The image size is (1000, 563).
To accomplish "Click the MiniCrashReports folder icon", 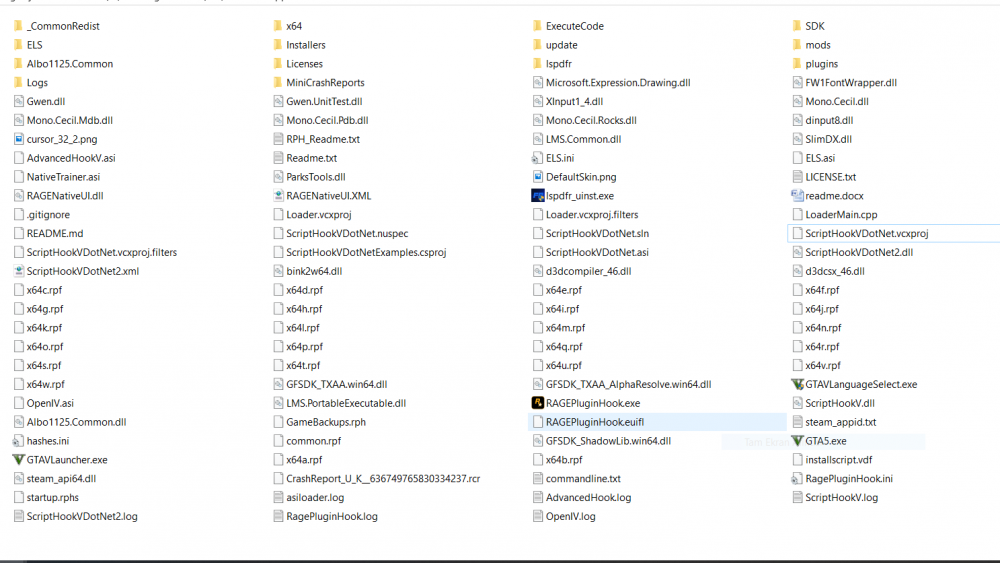I will pyautogui.click(x=277, y=82).
